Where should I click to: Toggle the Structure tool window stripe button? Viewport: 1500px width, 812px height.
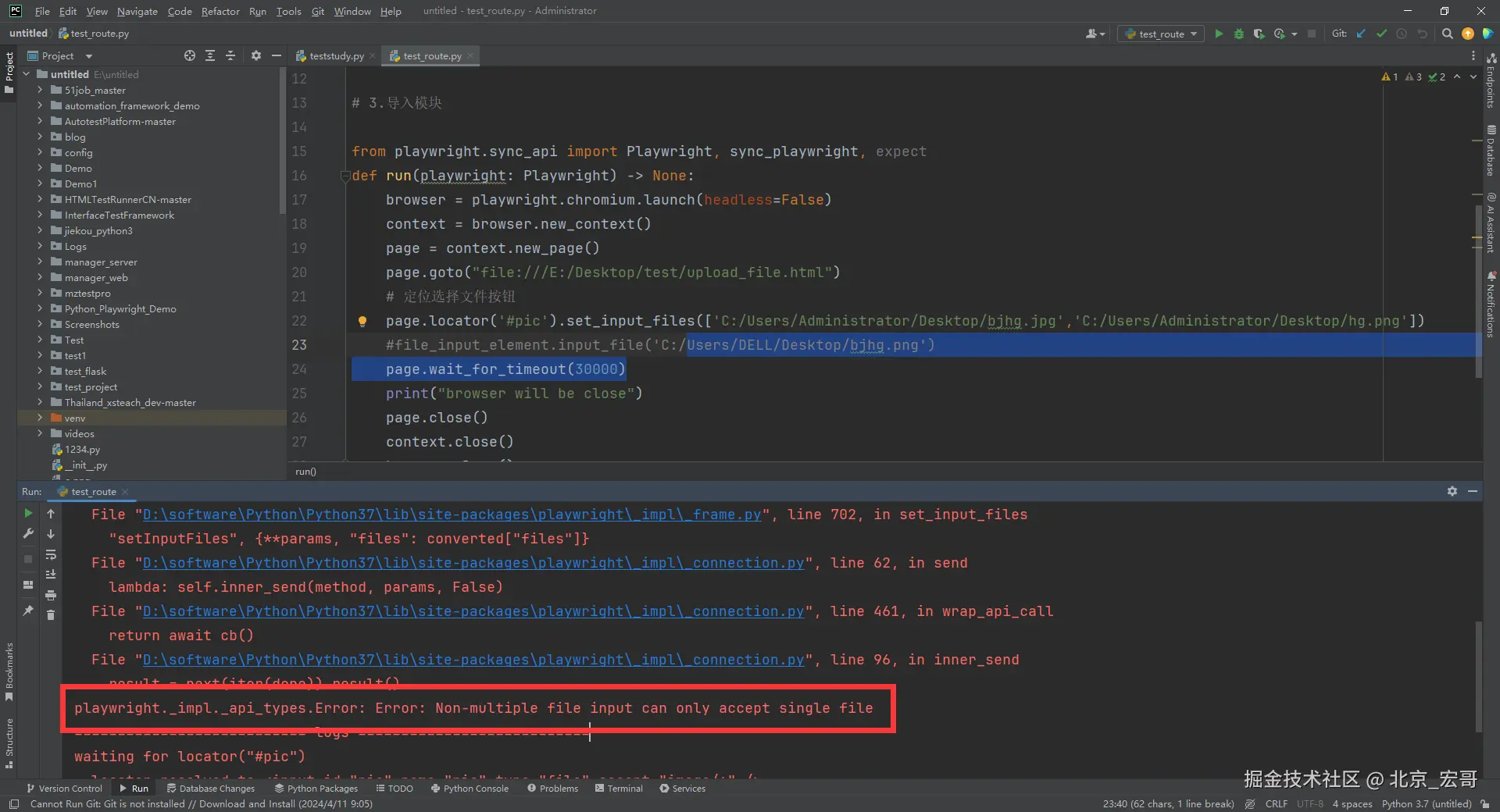click(x=9, y=743)
